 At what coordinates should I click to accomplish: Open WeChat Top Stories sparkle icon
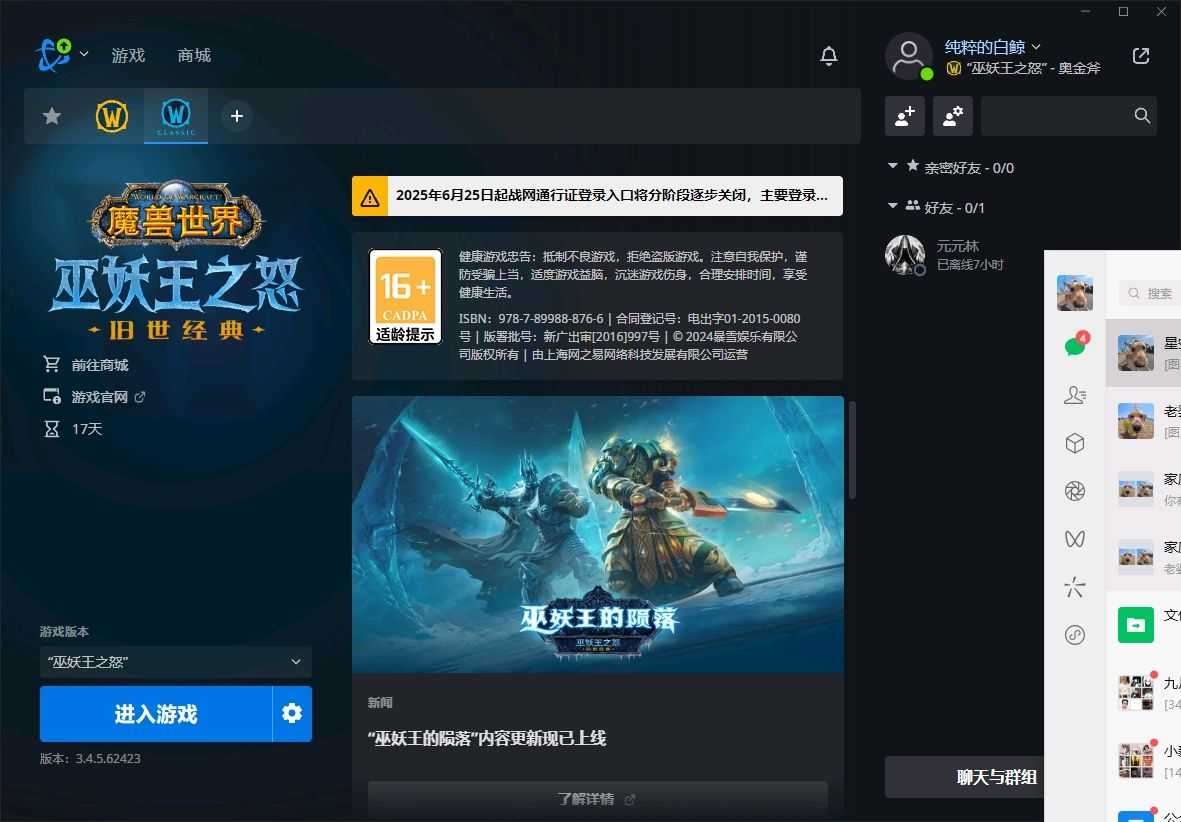1075,587
